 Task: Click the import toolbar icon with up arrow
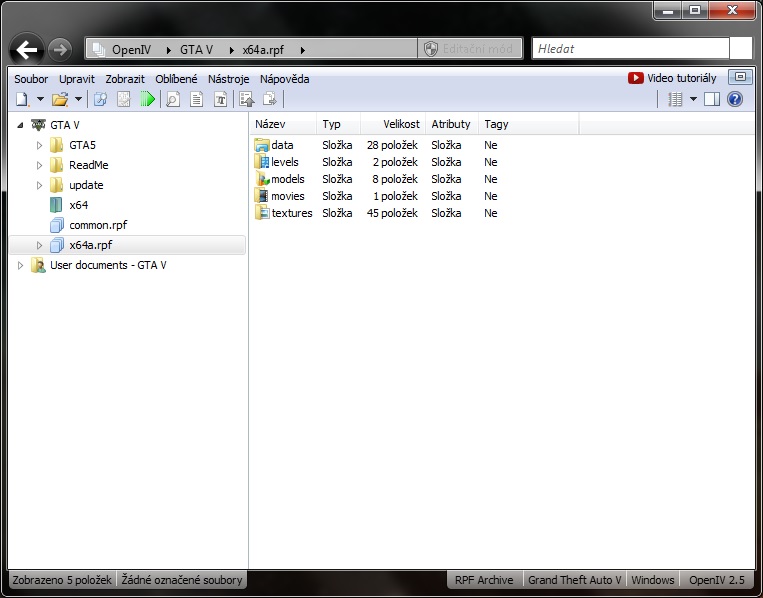tap(246, 99)
